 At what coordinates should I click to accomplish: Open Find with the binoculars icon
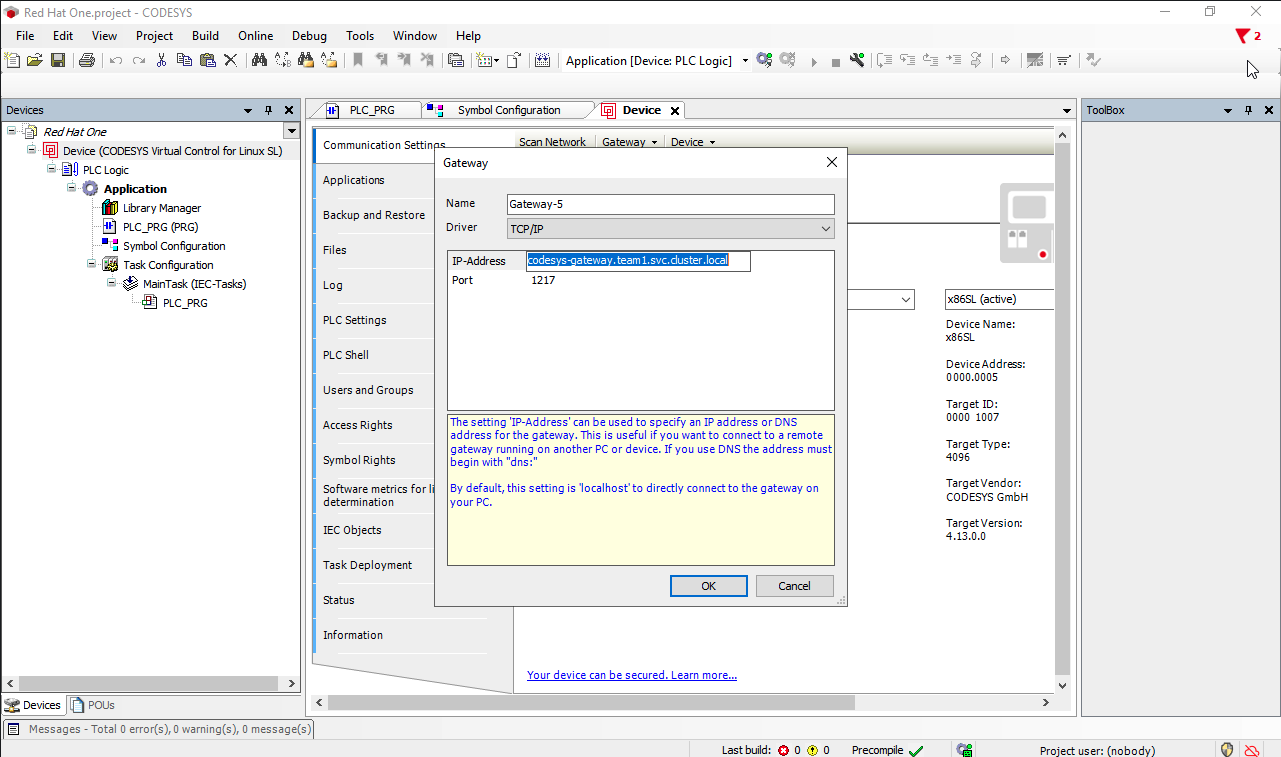pyautogui.click(x=259, y=60)
